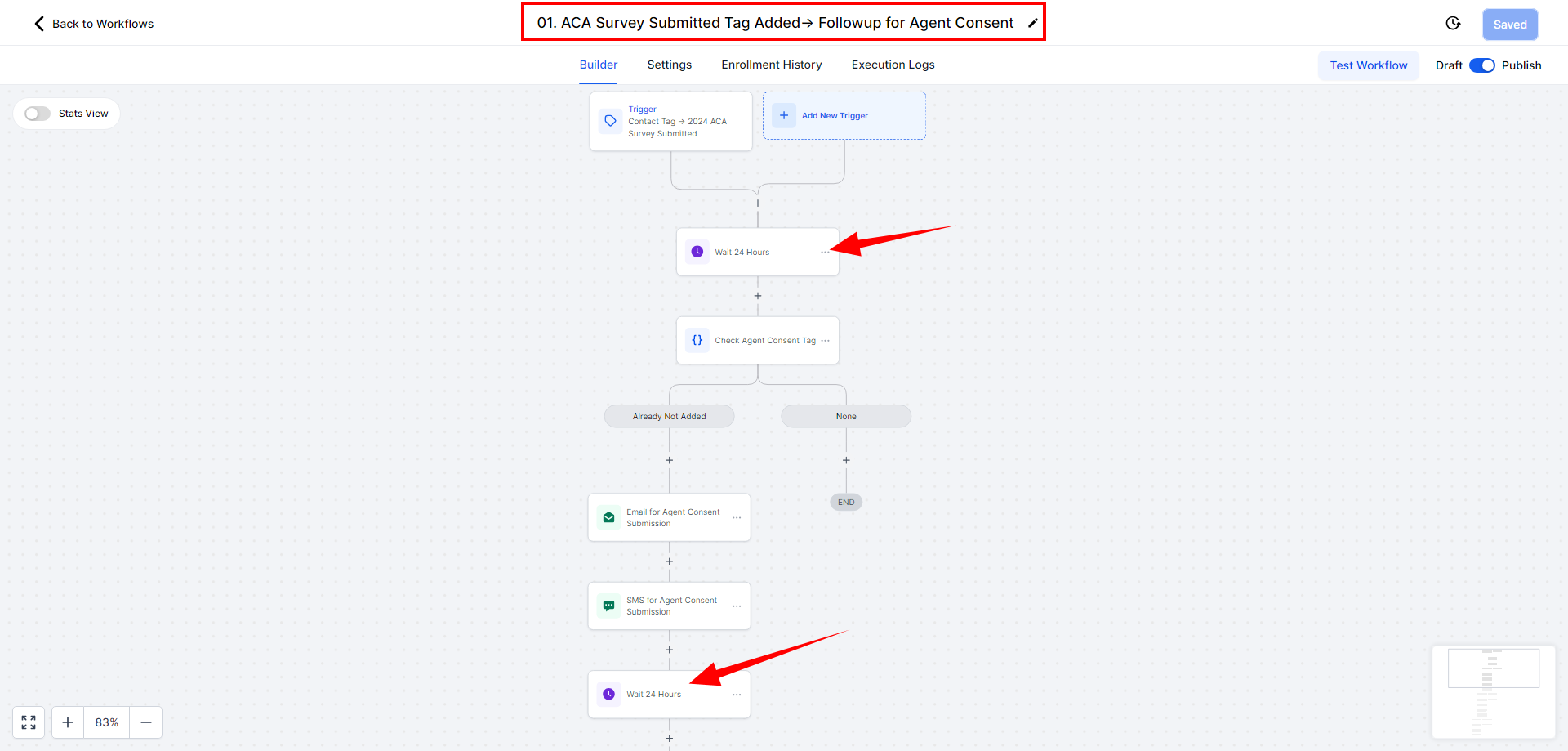This screenshot has height=751, width=1568.
Task: Click the SMS chat bubble icon
Action: 608,606
